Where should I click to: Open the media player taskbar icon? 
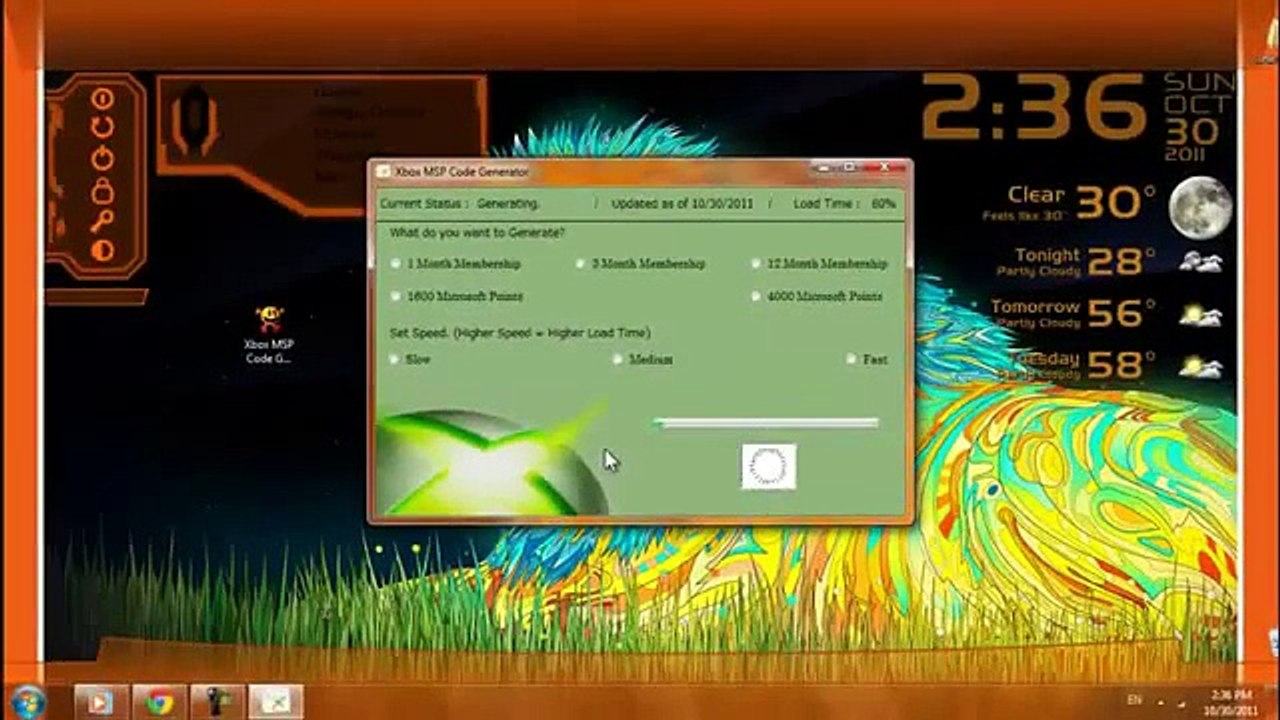tap(101, 702)
